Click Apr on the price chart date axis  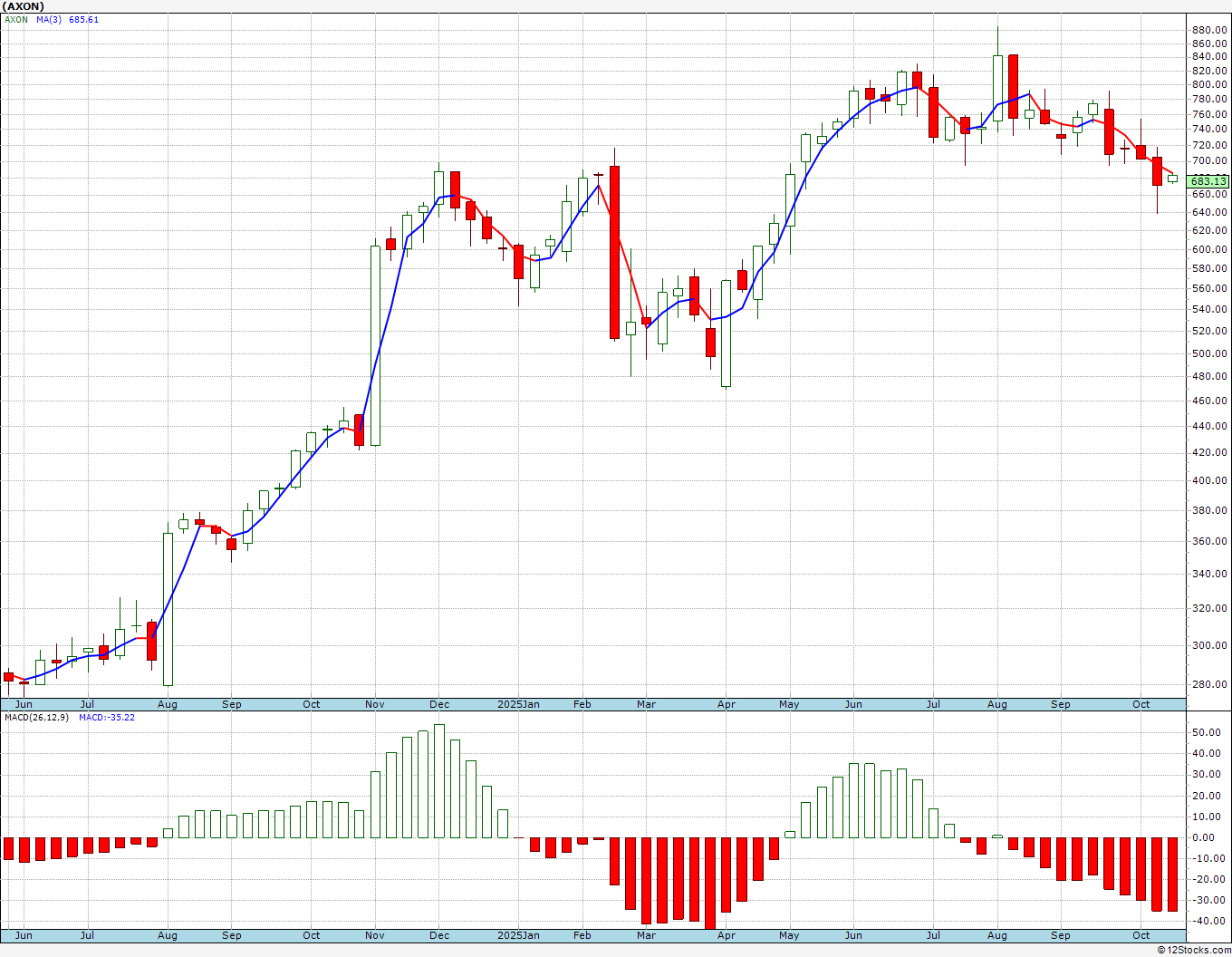coord(726,704)
